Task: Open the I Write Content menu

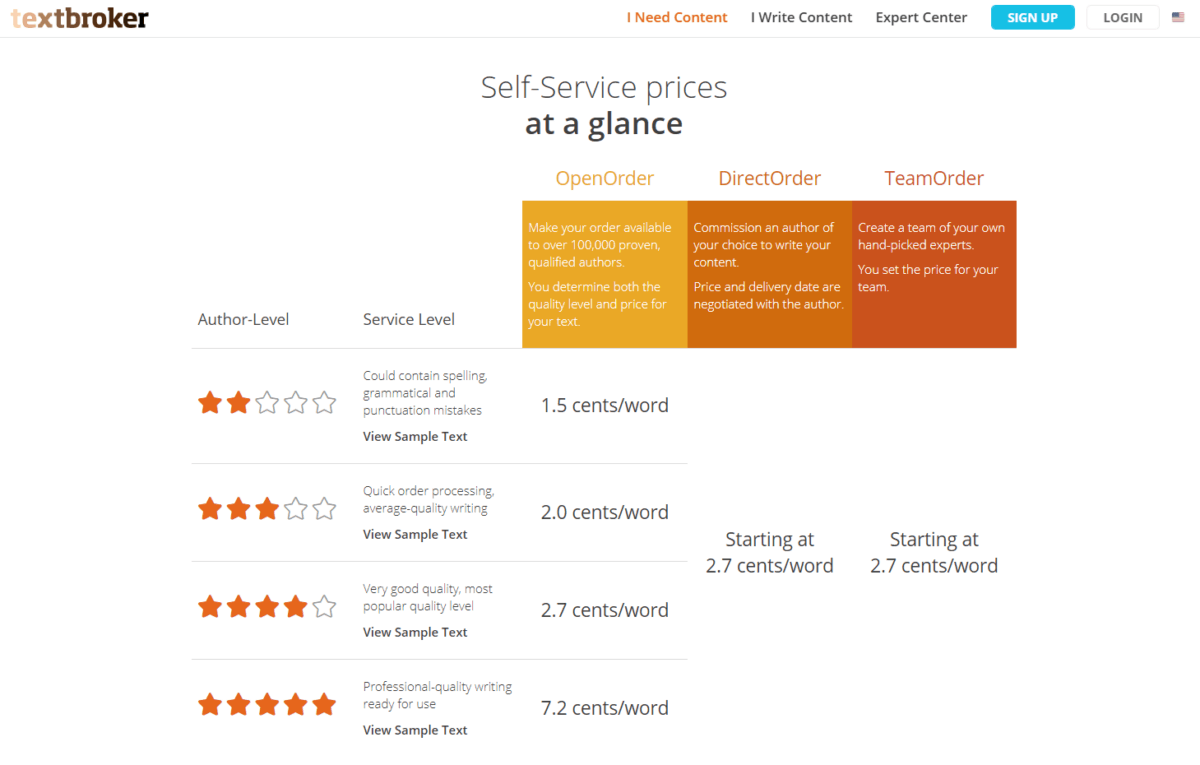Action: (802, 17)
